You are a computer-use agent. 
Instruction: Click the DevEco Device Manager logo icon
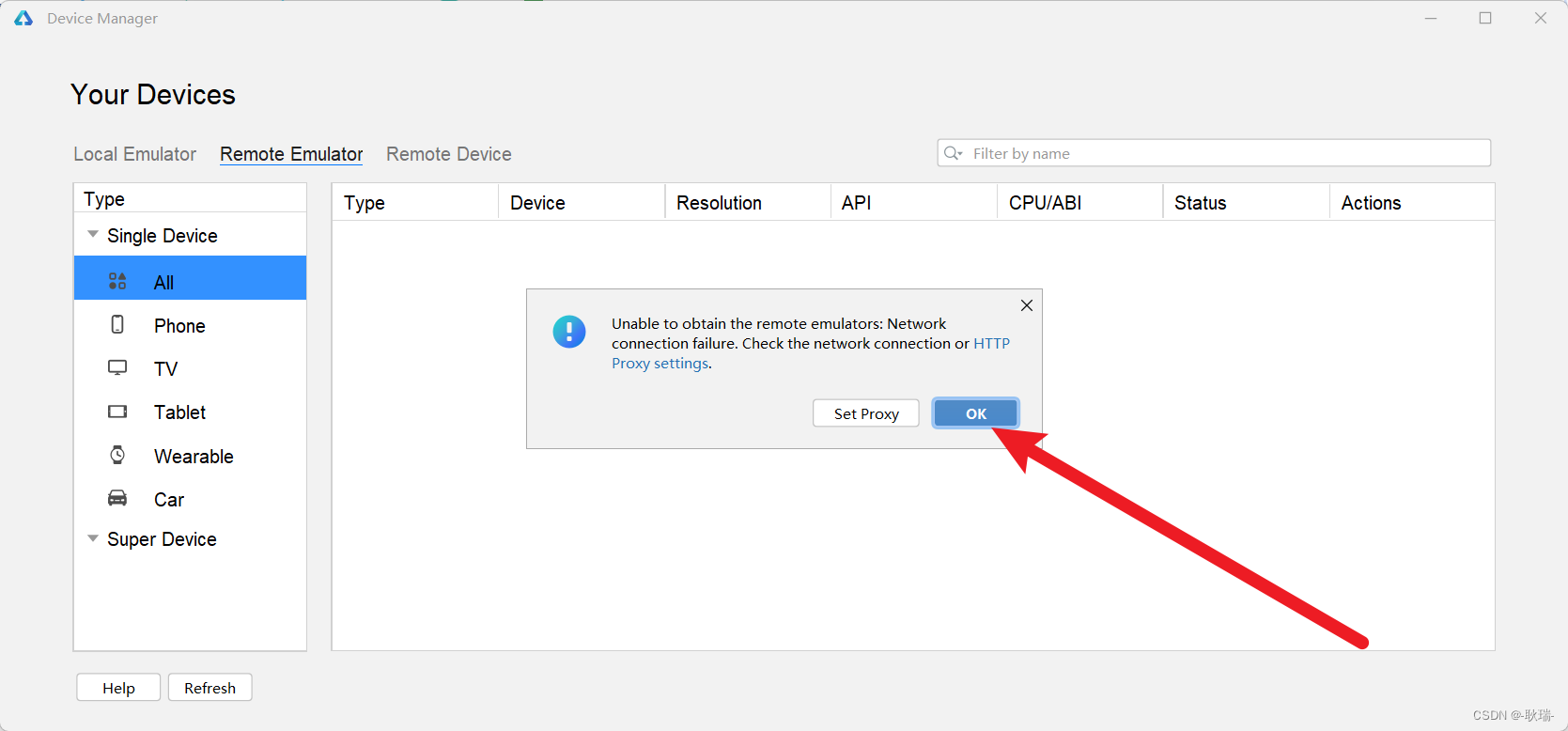point(23,18)
